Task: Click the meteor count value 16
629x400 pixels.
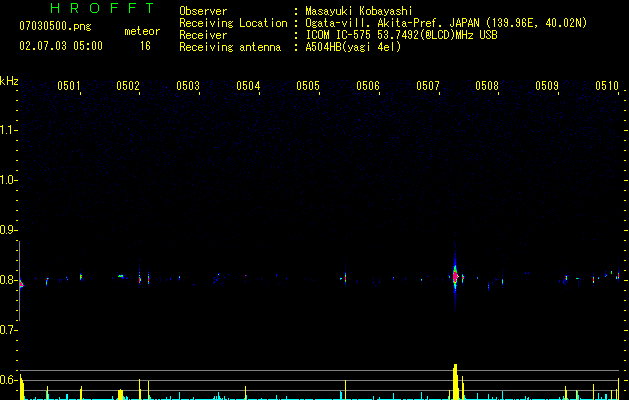Action: (x=145, y=46)
